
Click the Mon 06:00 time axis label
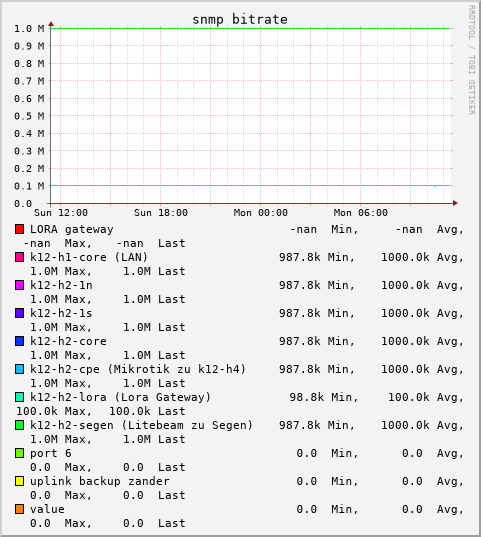[x=361, y=213]
